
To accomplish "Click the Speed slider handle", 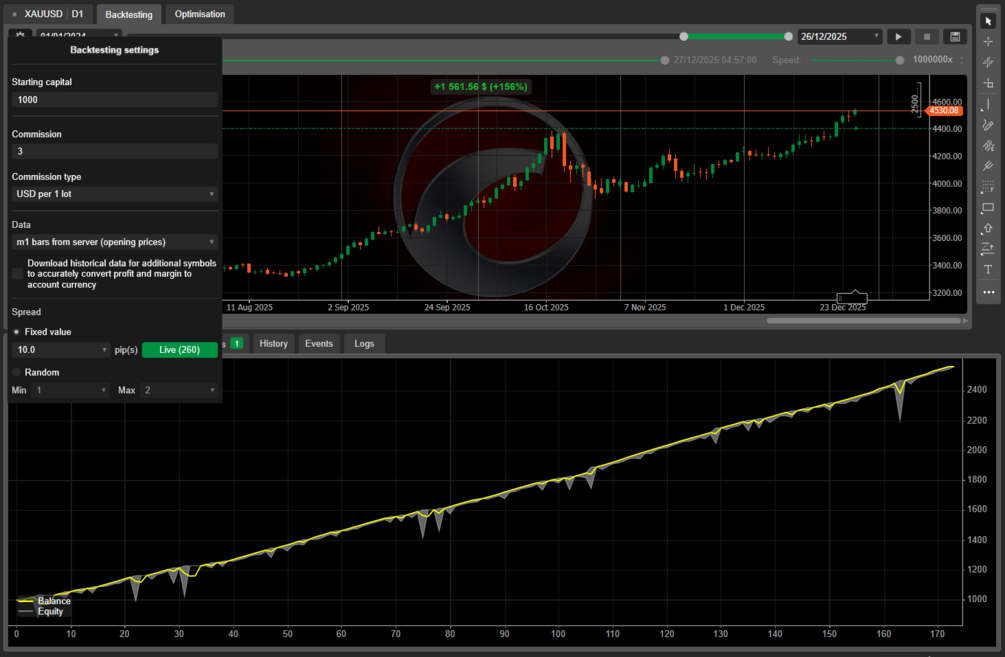I will tap(900, 60).
